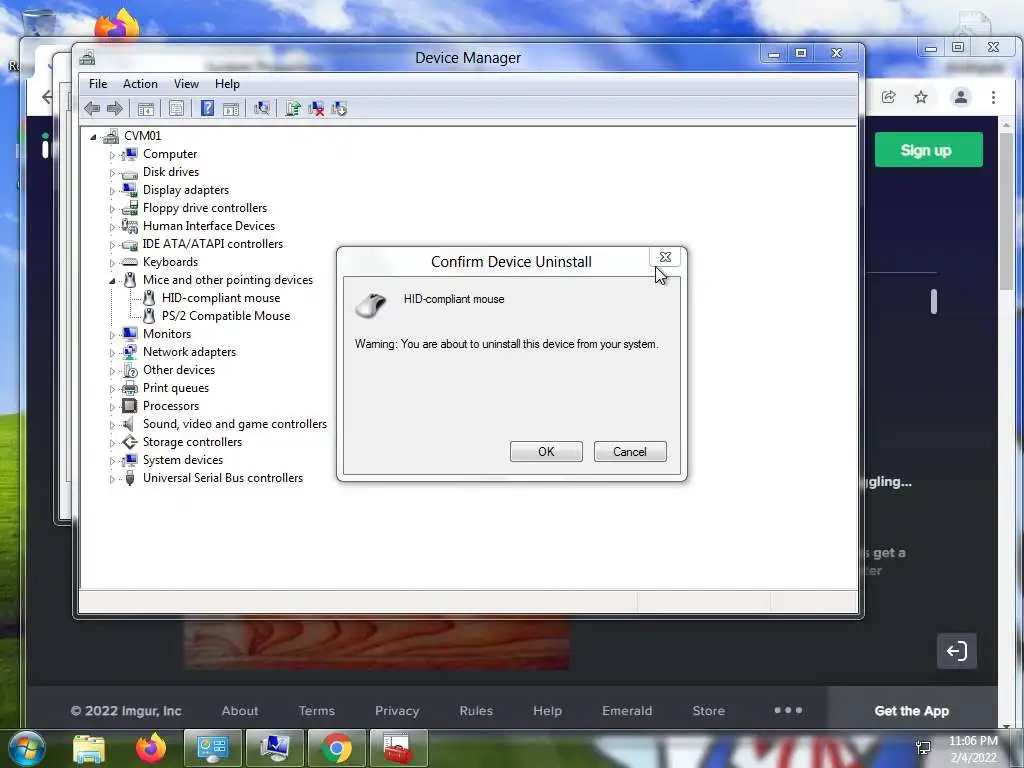Open the Help menu in Device Manager
Viewport: 1024px width, 768px height.
click(227, 84)
